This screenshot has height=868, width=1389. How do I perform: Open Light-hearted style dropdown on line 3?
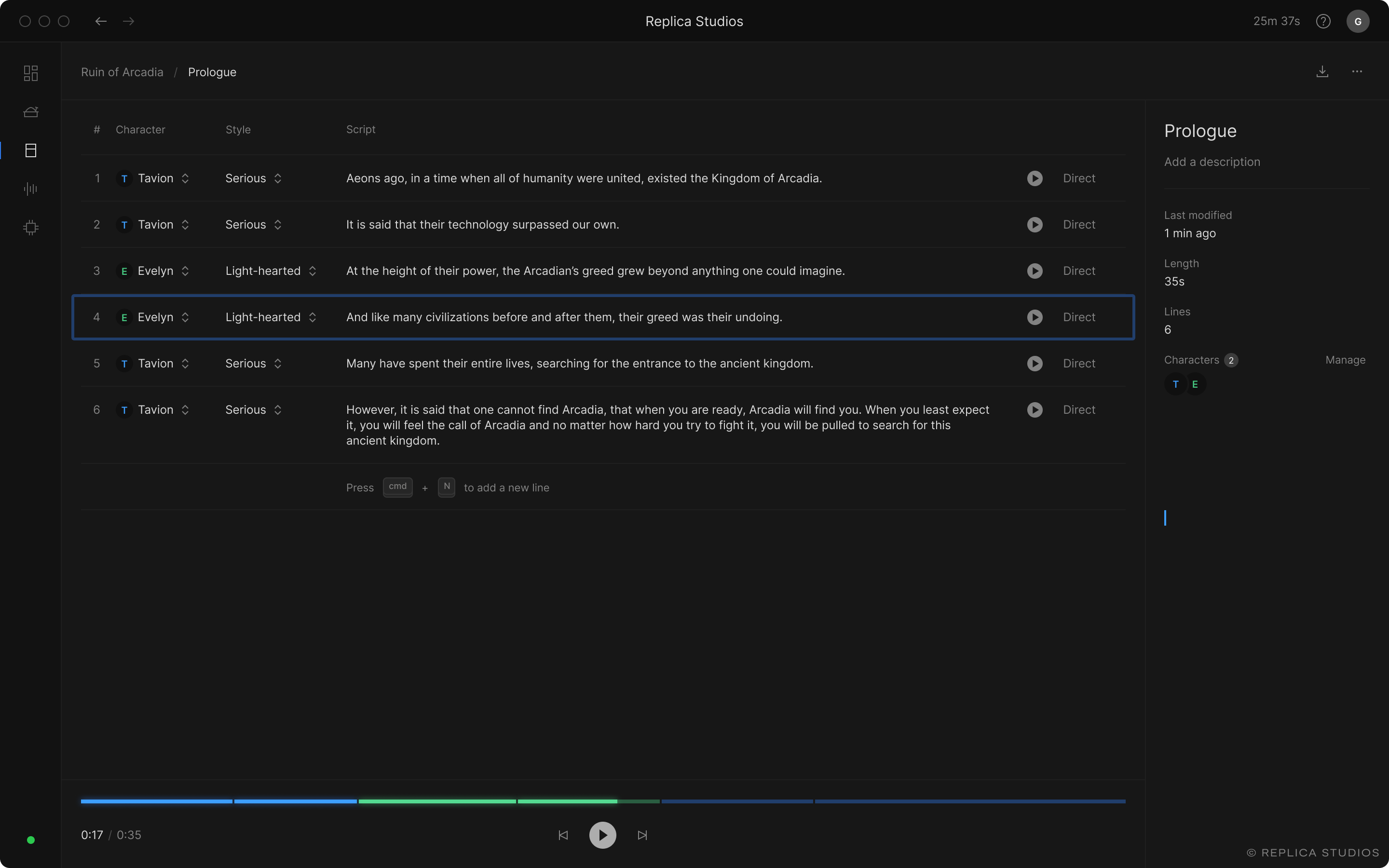271,271
